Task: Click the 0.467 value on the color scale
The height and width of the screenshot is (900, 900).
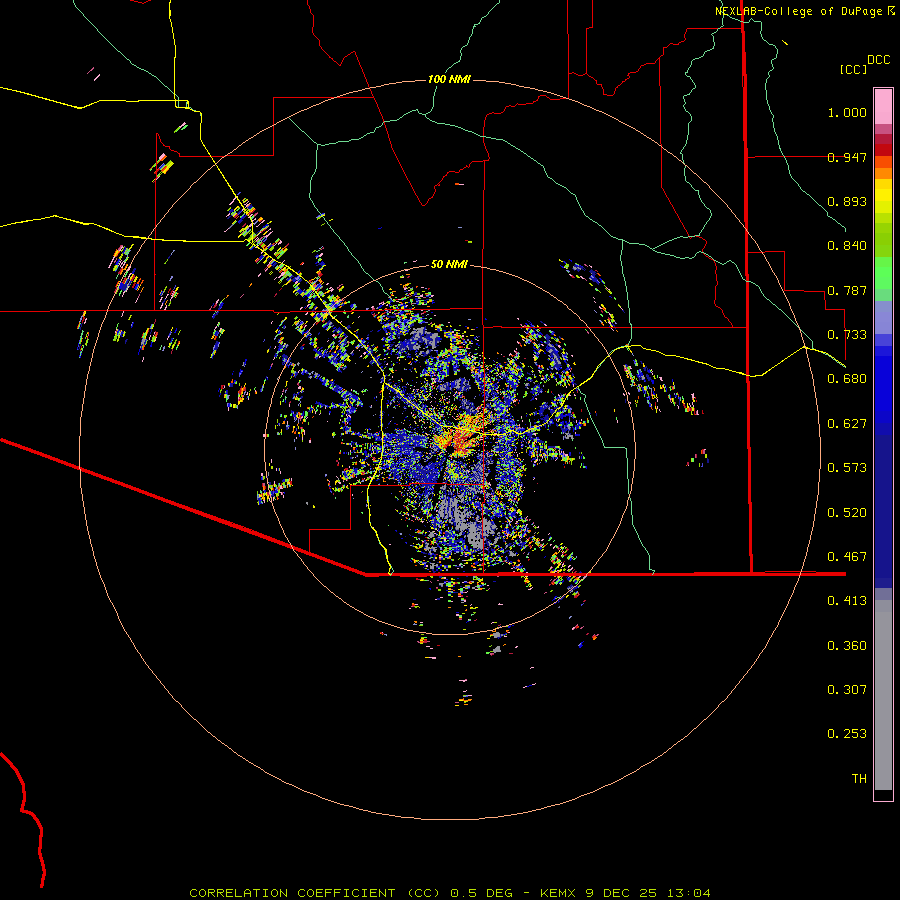Action: [x=847, y=557]
